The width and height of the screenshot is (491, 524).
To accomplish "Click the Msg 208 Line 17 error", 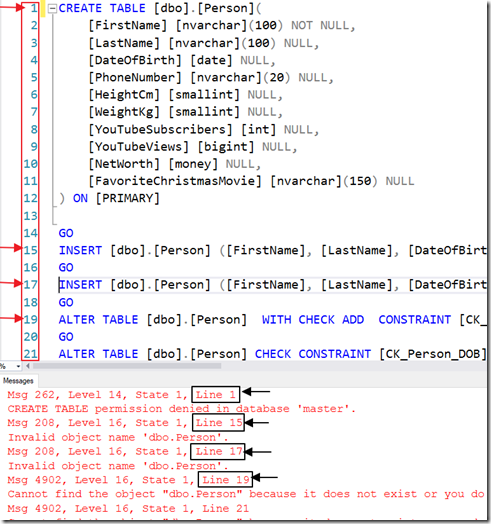I will pos(125,451).
